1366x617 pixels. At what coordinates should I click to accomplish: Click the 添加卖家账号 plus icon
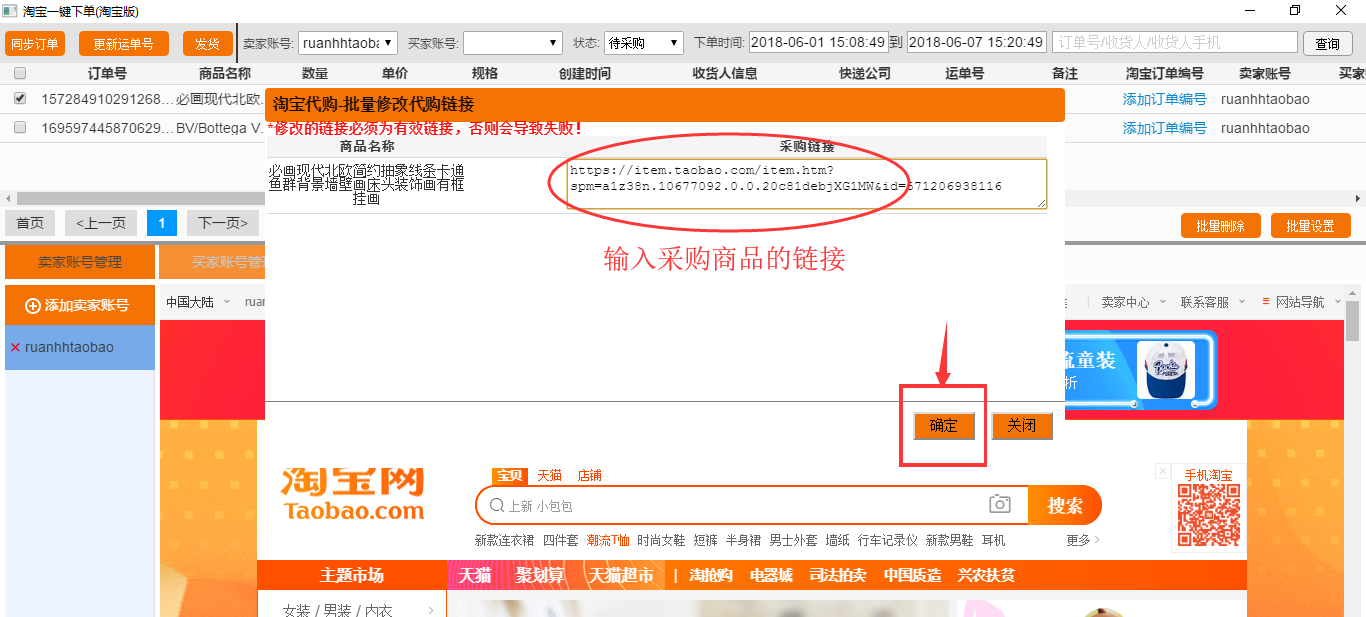point(33,306)
